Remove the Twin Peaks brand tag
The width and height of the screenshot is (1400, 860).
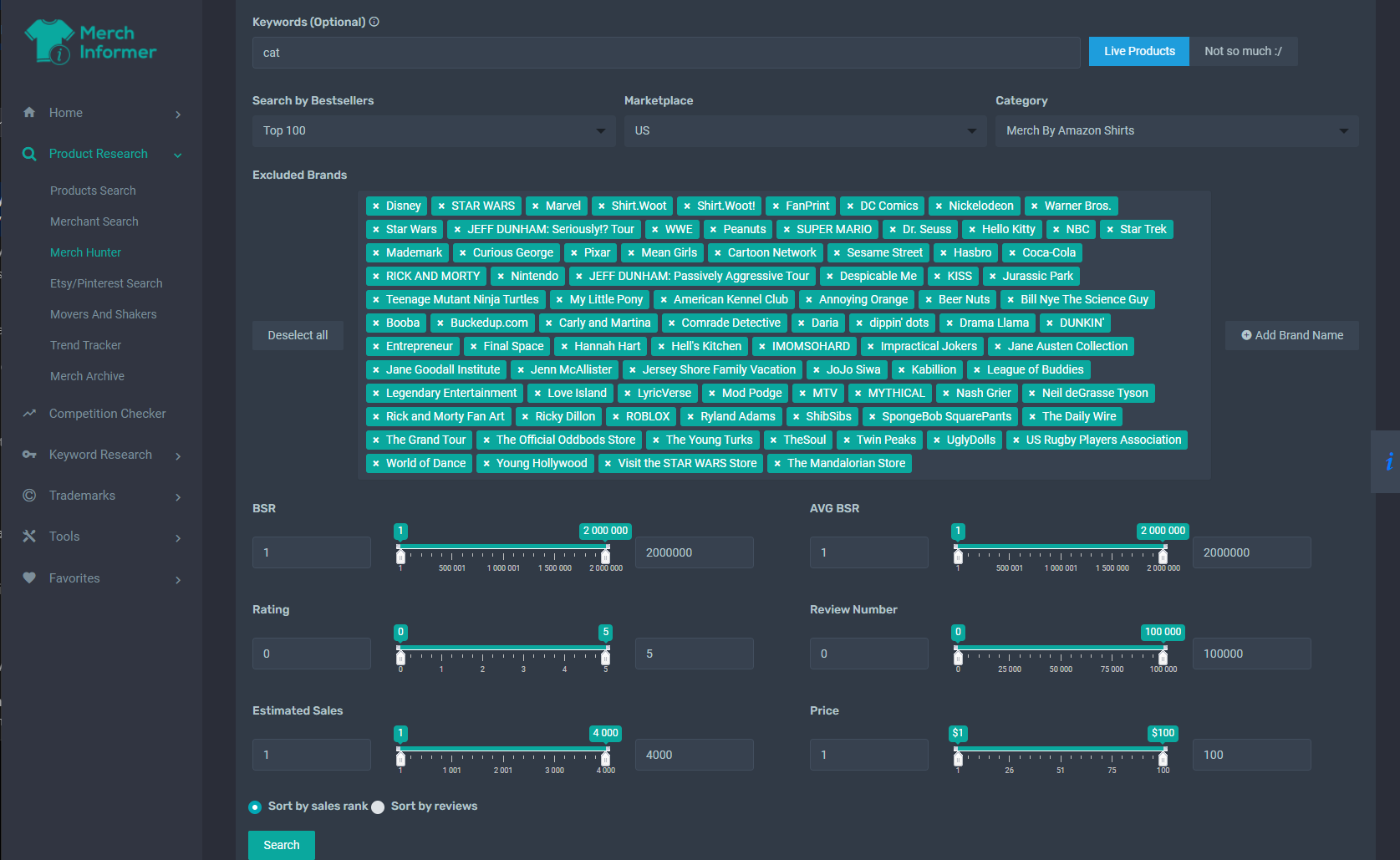pos(847,440)
